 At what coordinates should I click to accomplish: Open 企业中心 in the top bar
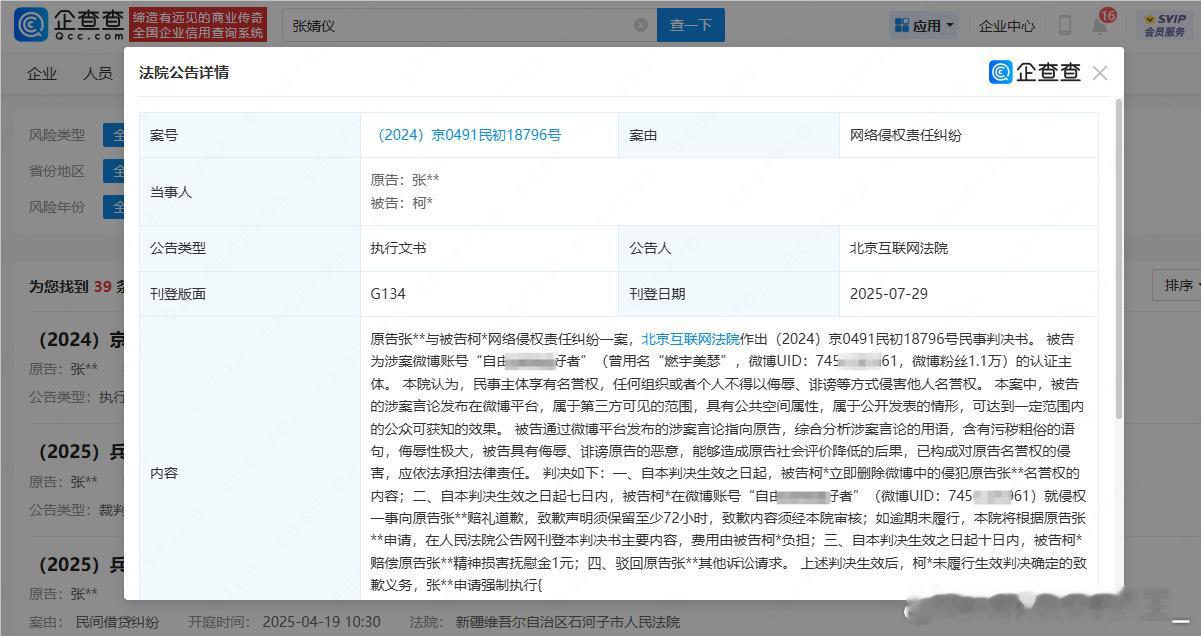(x=1007, y=26)
